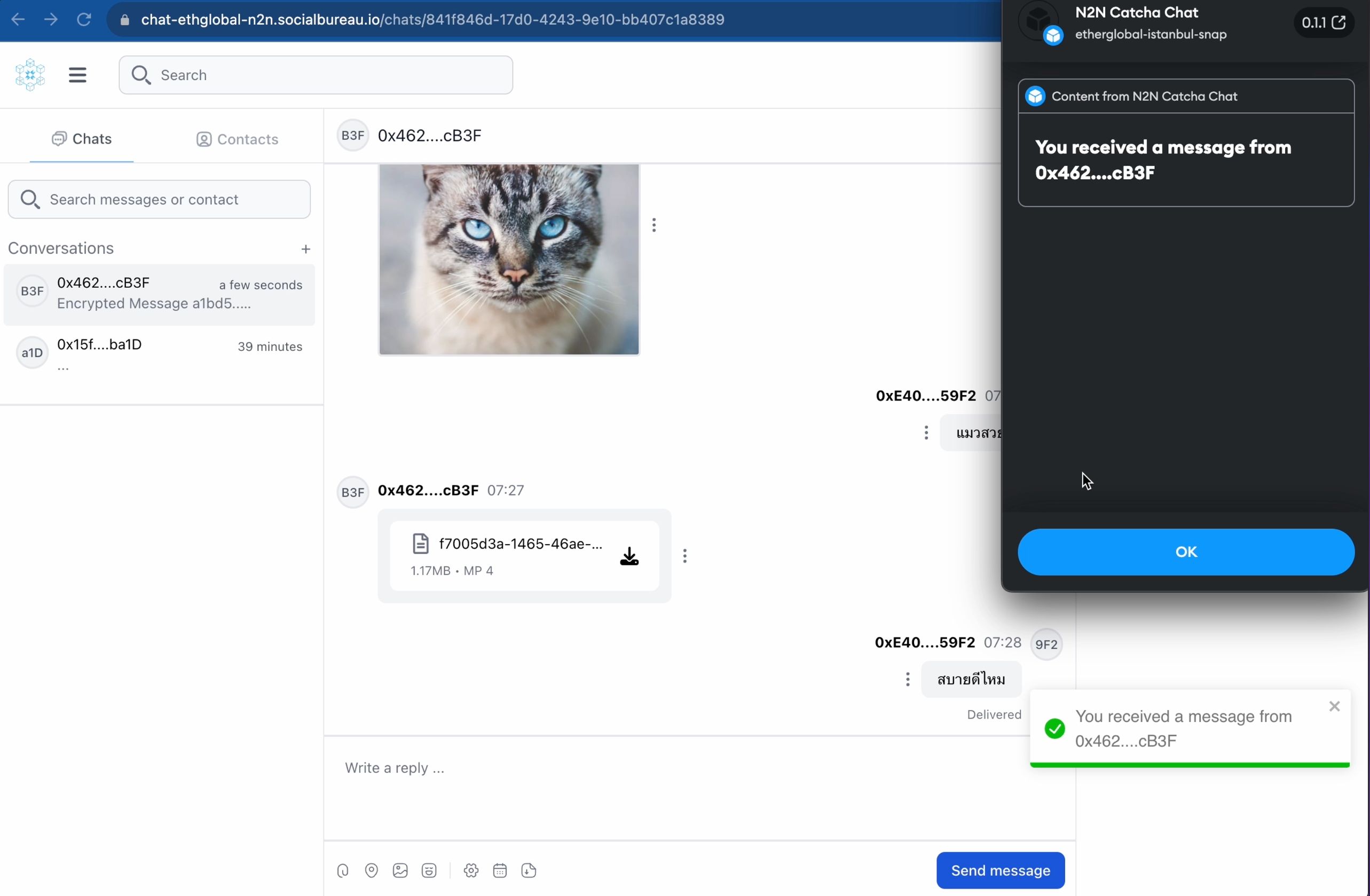Viewport: 1370px width, 896px height.
Task: Click the gift/file share icon in toolbar
Action: coord(529,870)
